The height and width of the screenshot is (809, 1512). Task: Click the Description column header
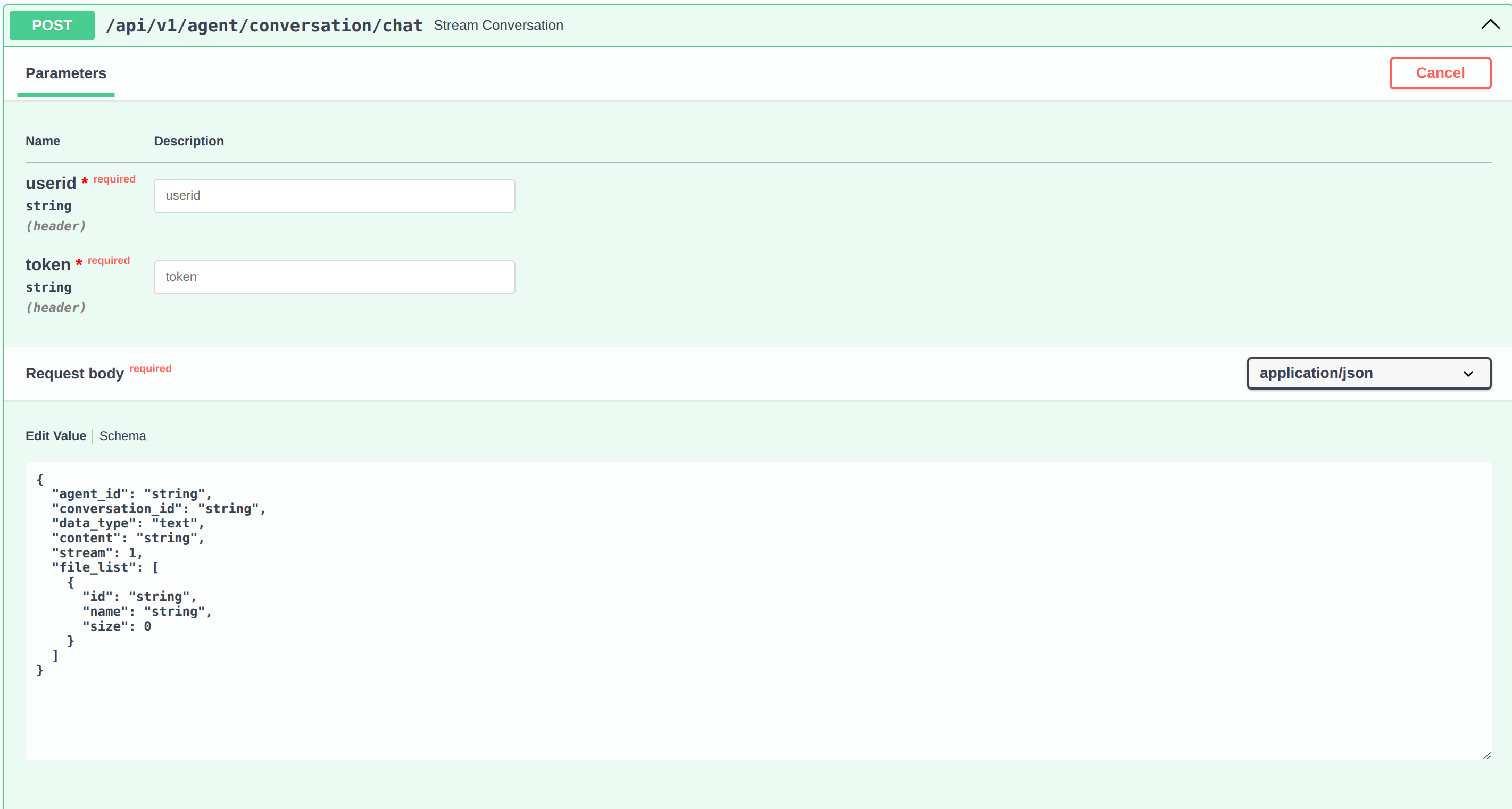(x=188, y=141)
